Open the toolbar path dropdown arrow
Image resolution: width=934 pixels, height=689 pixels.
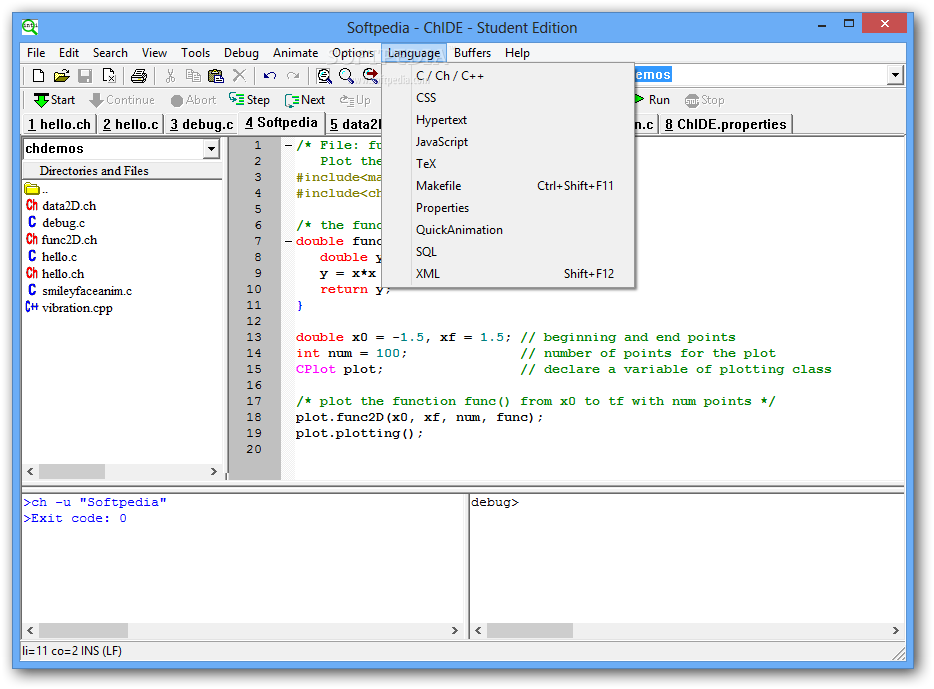tap(895, 75)
